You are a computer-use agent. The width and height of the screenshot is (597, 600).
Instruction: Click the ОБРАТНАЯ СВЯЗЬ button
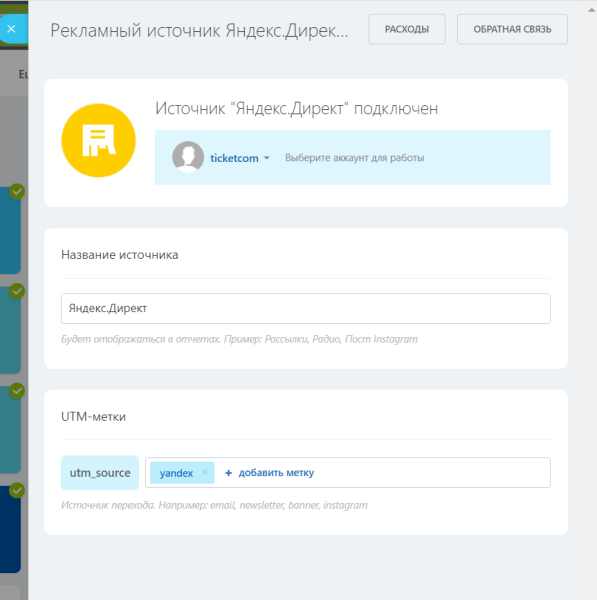[x=512, y=29]
